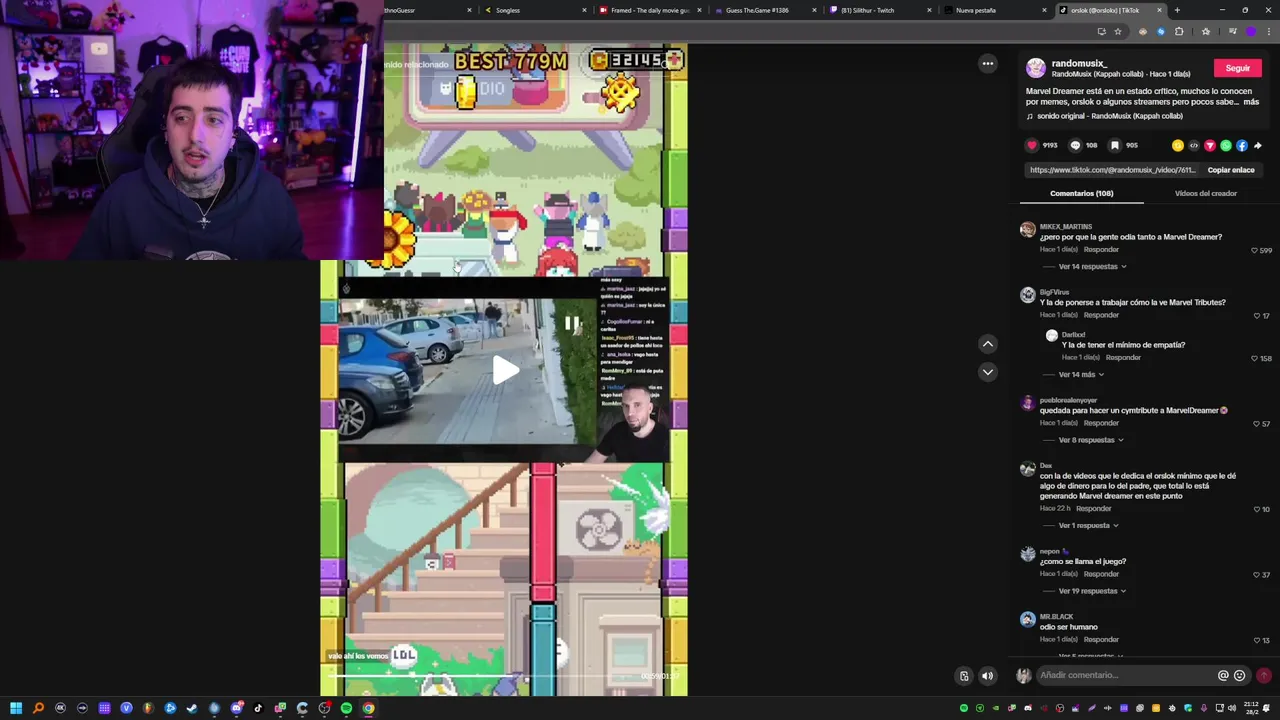Seek on the video progress bar
This screenshot has width=1280, height=720.
coord(480,676)
